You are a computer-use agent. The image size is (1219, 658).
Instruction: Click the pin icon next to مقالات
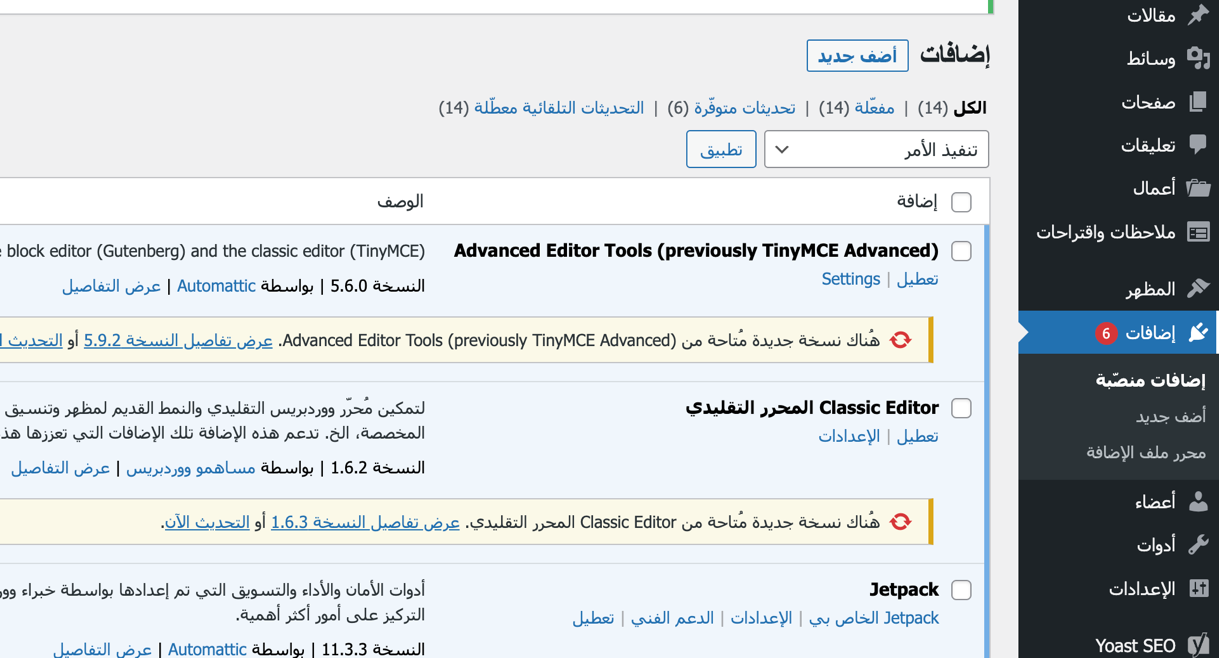click(x=1197, y=15)
